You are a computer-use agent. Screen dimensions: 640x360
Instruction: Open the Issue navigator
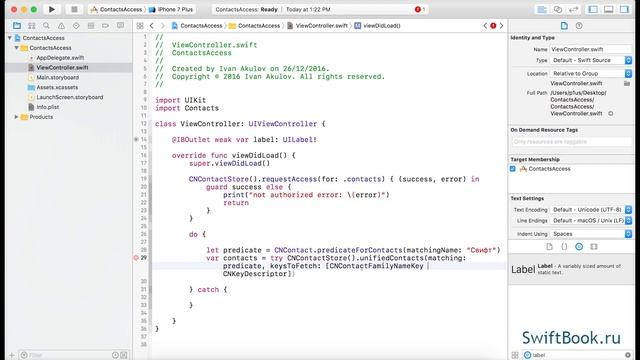coord(61,26)
